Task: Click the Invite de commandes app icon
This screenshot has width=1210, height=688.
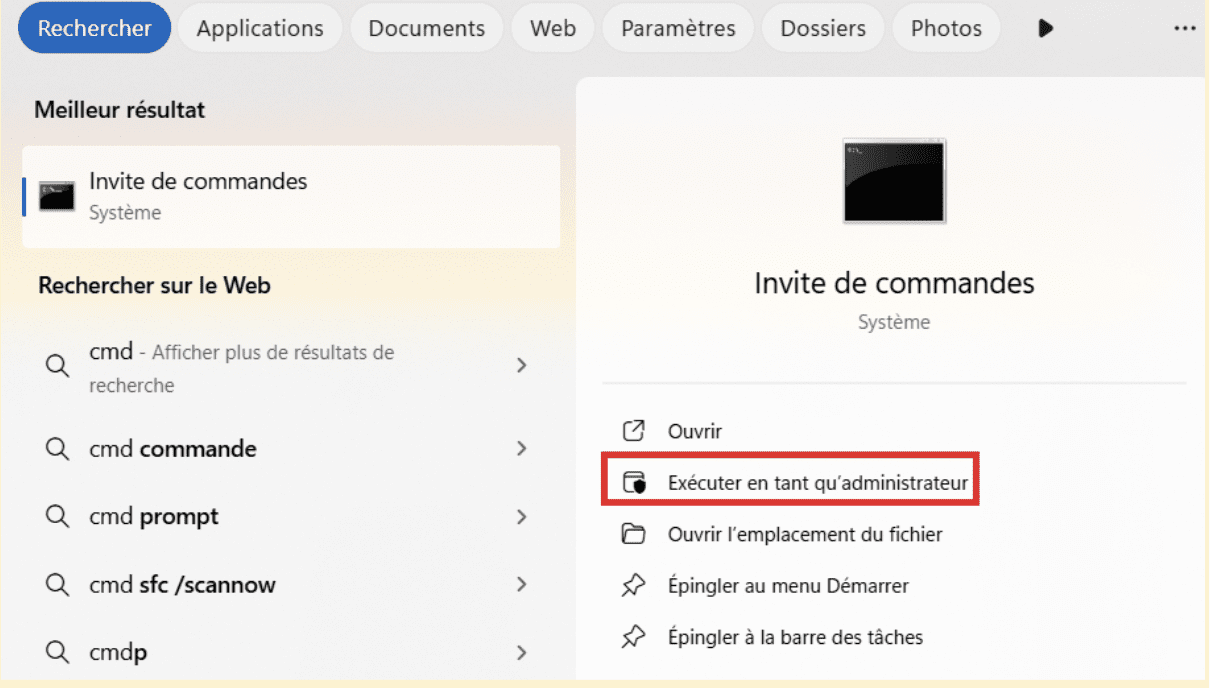Action: tap(56, 196)
